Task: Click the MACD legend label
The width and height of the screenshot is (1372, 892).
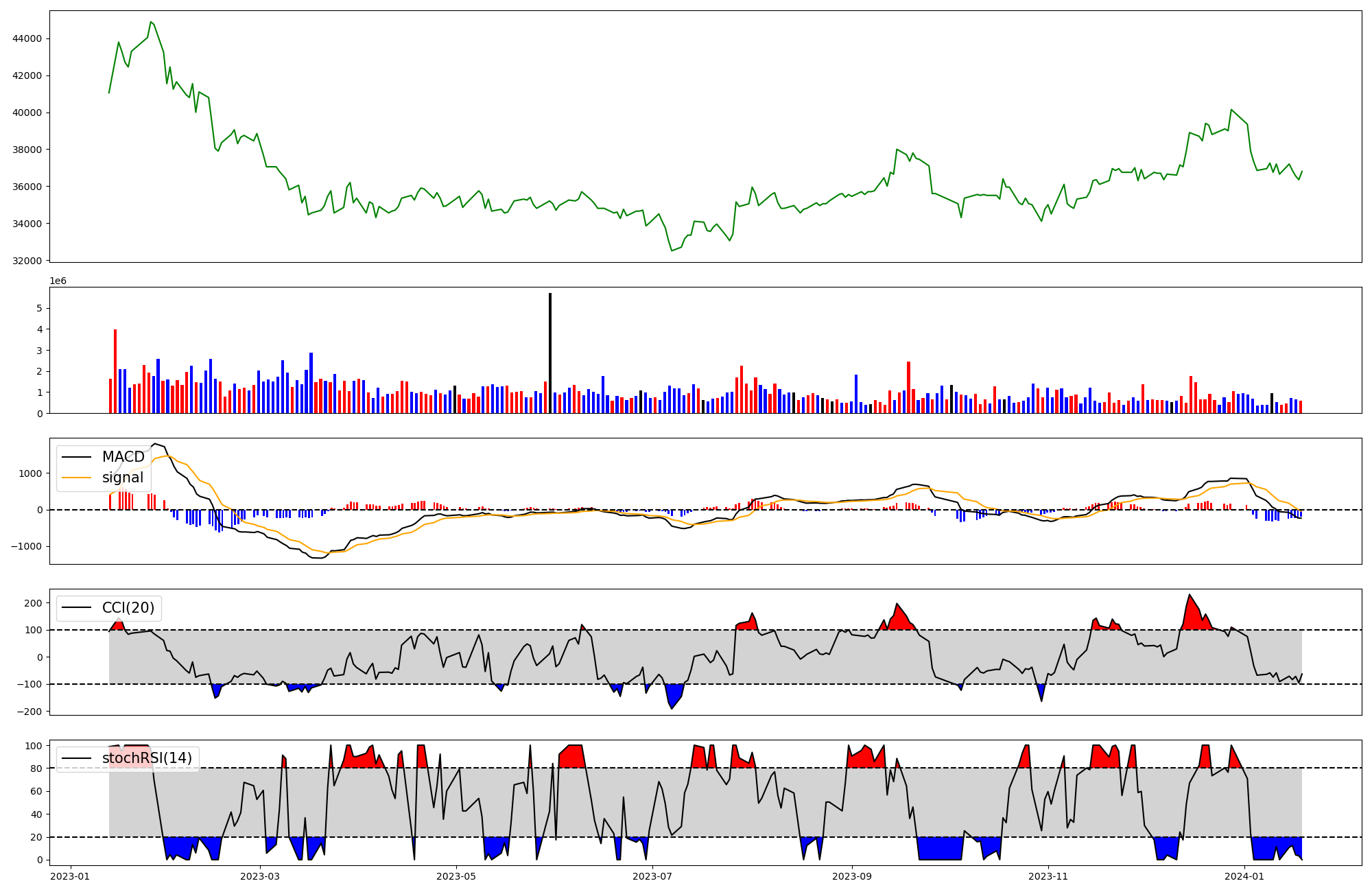Action: tap(123, 457)
